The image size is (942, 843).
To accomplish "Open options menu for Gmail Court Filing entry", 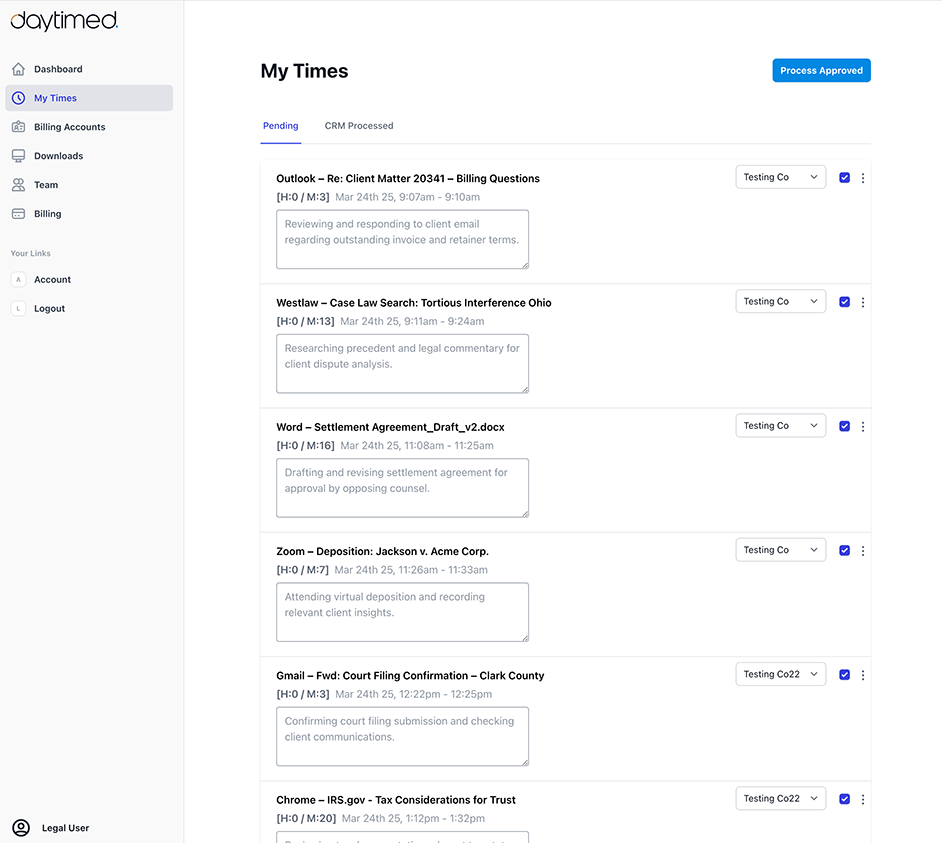I will pyautogui.click(x=863, y=675).
